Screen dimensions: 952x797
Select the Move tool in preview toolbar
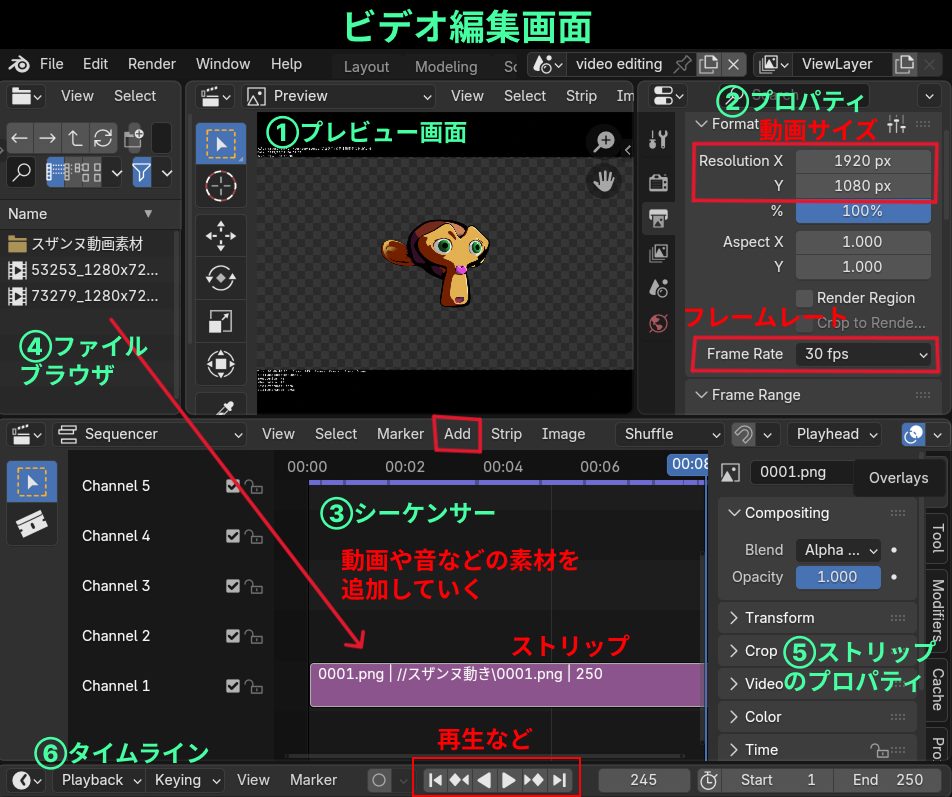click(x=220, y=235)
